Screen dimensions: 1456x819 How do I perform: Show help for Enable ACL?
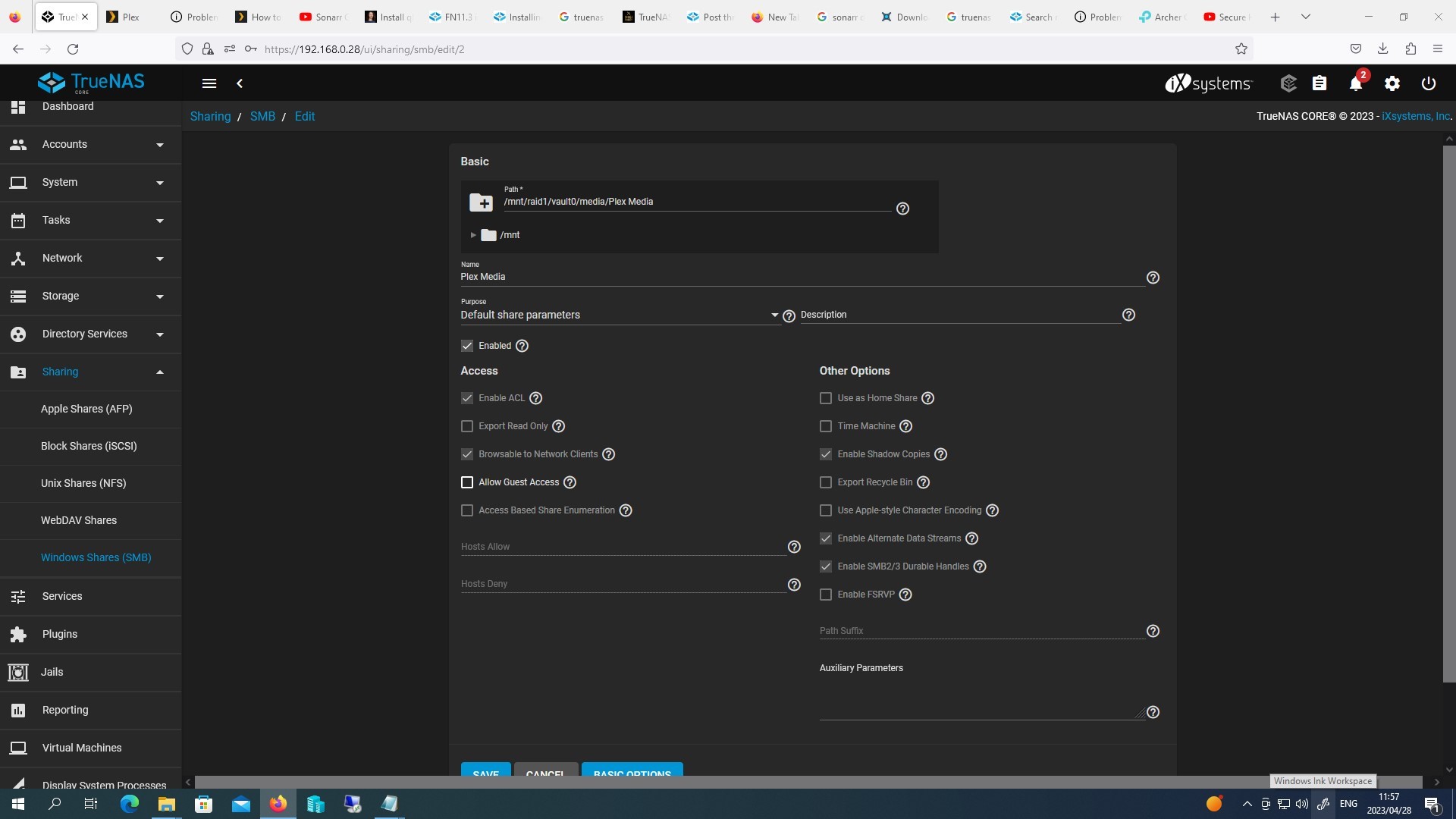pos(535,398)
